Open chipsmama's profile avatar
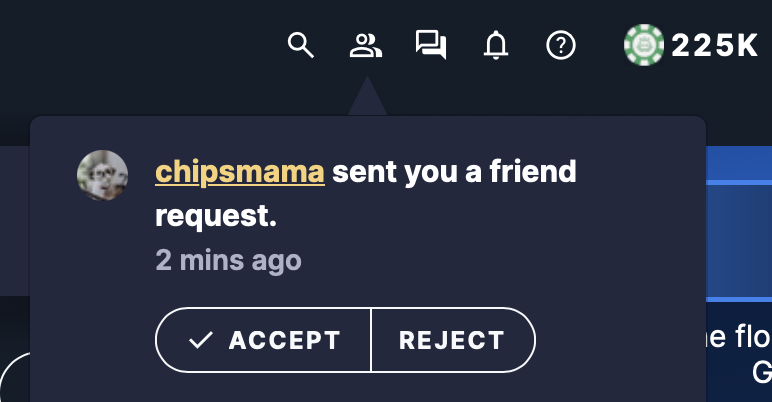This screenshot has width=772, height=402. pyautogui.click(x=102, y=175)
